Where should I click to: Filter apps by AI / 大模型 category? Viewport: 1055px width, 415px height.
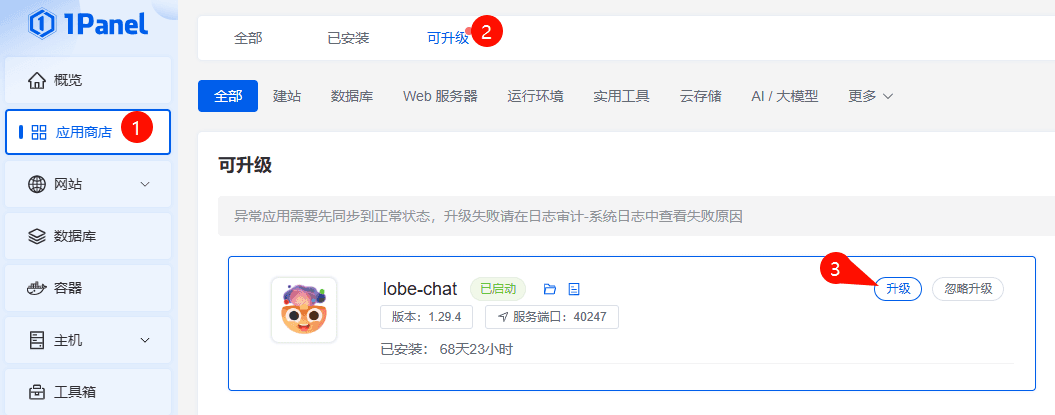pyautogui.click(x=784, y=96)
